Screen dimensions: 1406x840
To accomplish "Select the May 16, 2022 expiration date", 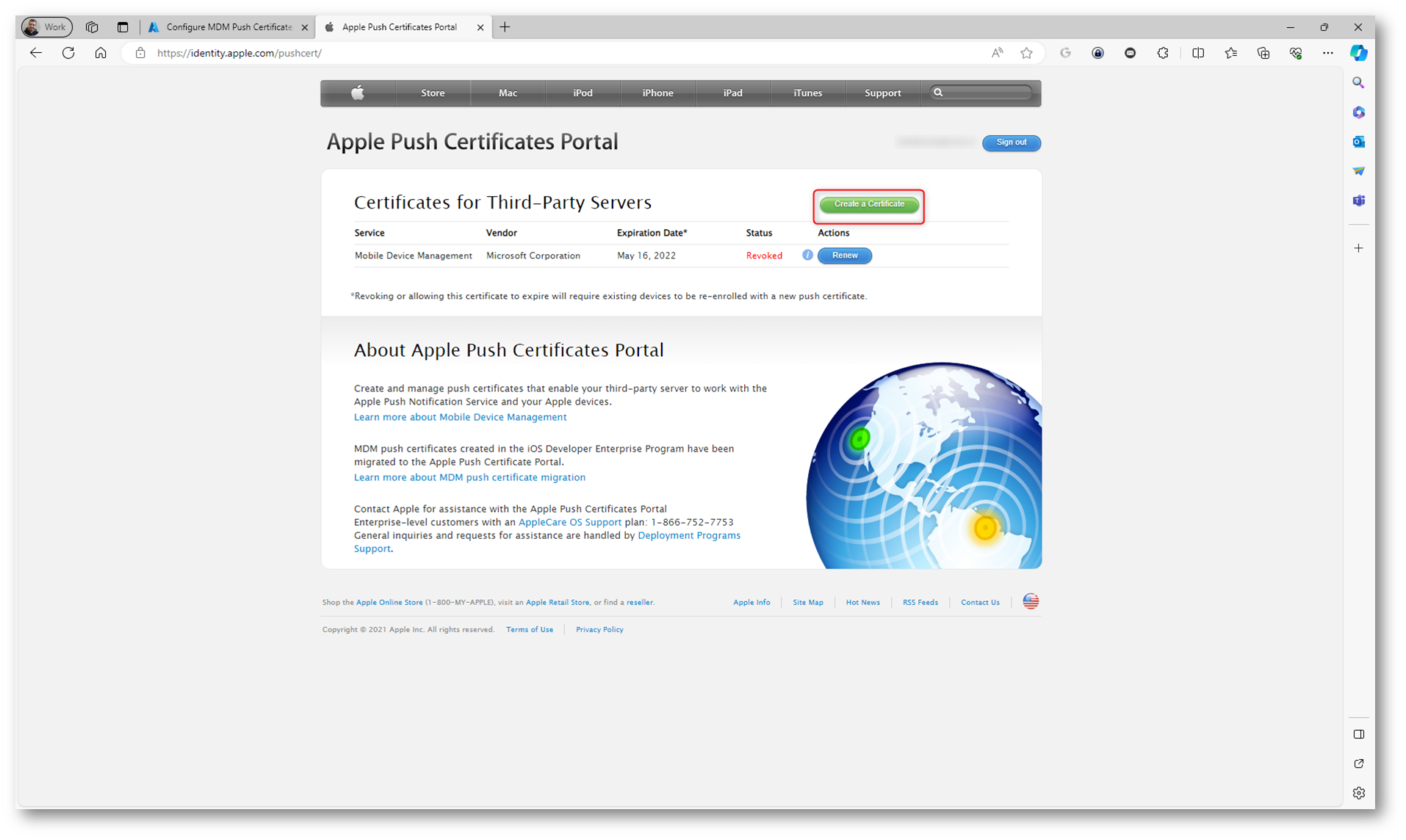I will click(646, 256).
